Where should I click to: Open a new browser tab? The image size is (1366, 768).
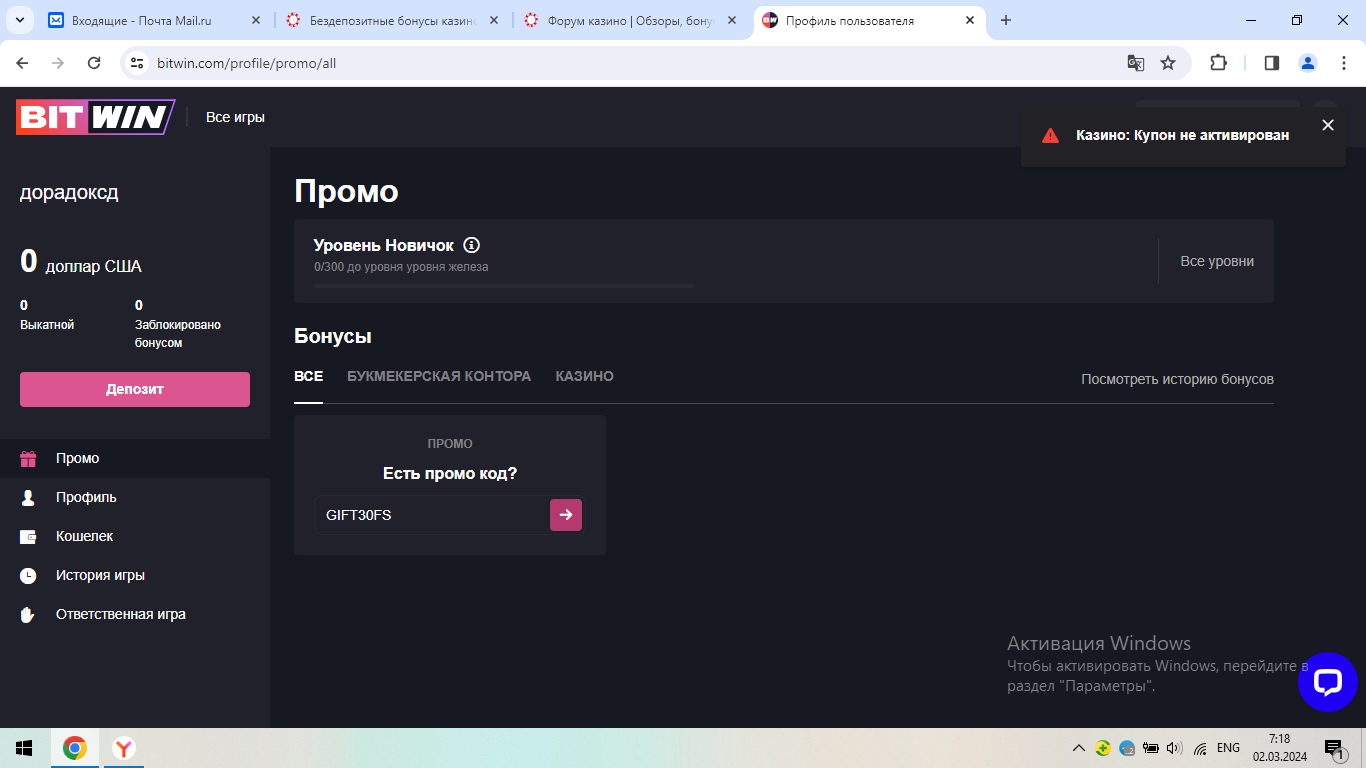click(1006, 20)
